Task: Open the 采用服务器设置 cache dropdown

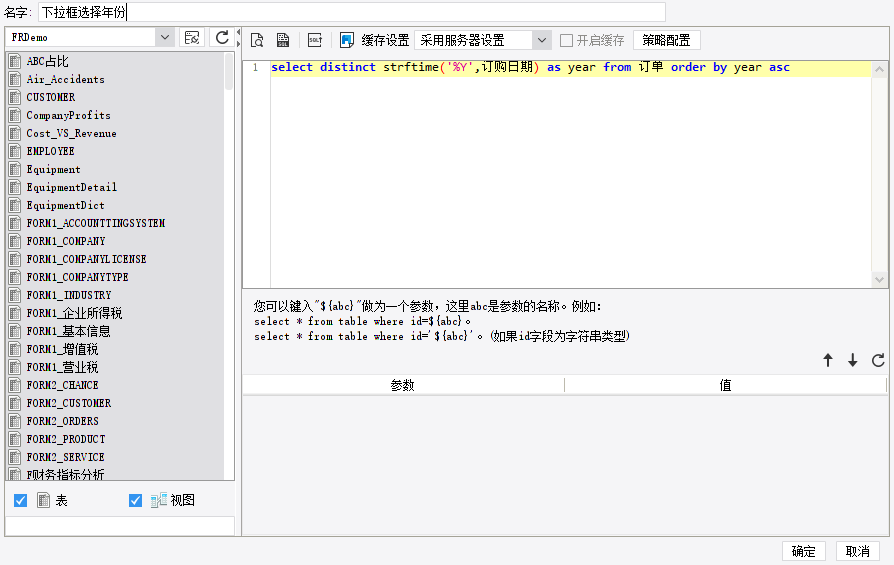Action: [x=542, y=40]
